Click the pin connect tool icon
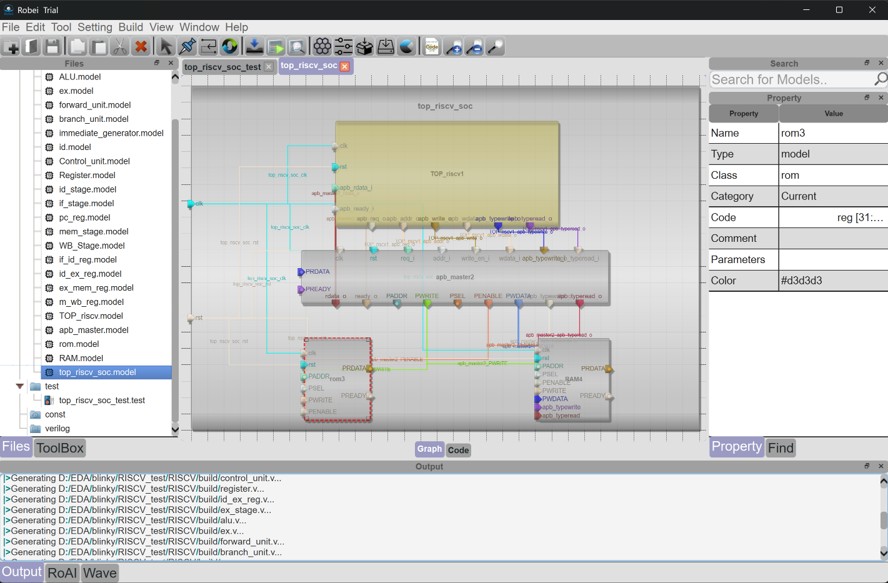The image size is (888, 583). (x=187, y=47)
